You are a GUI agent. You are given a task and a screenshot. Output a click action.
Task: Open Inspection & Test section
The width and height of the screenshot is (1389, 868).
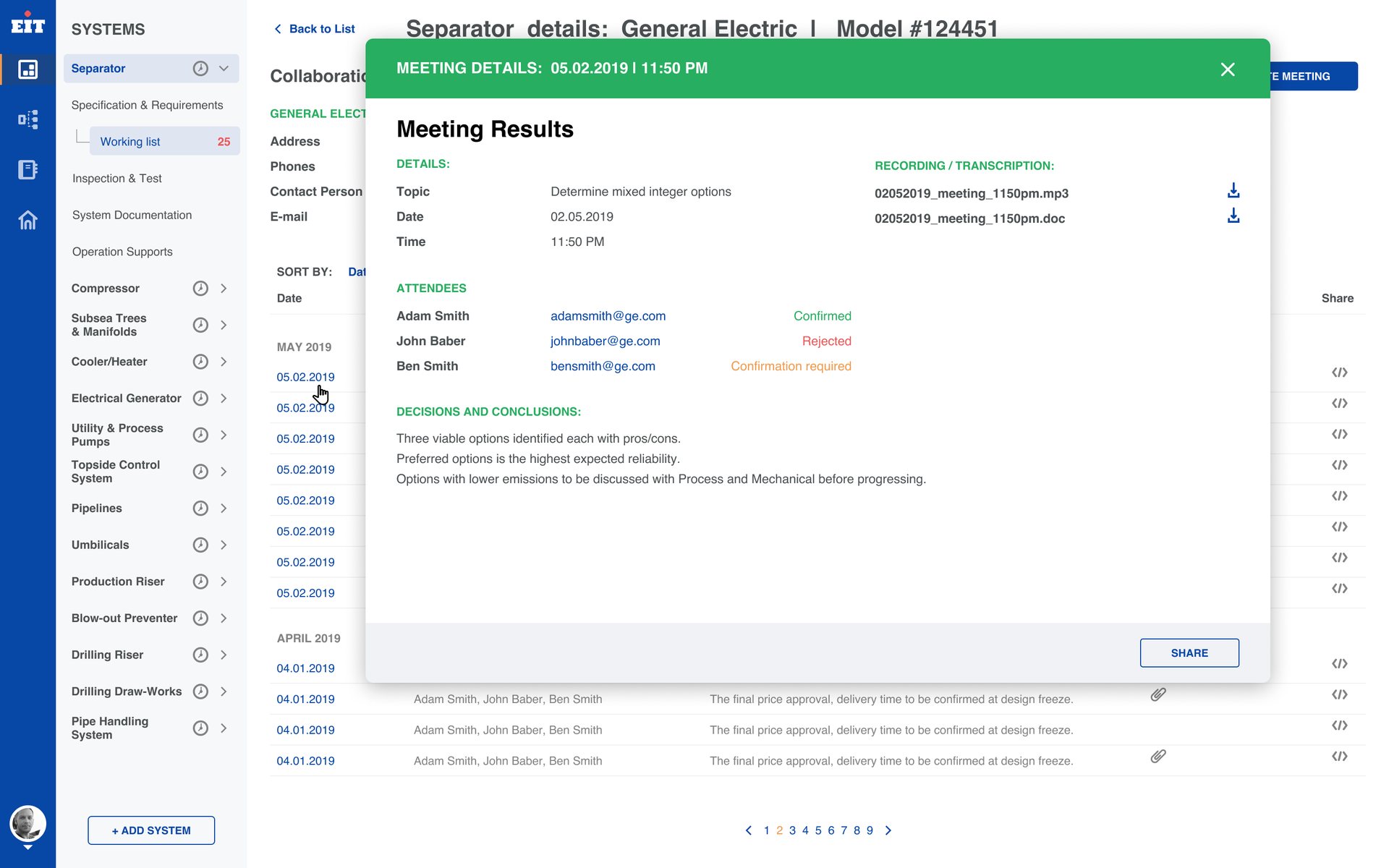pyautogui.click(x=117, y=178)
